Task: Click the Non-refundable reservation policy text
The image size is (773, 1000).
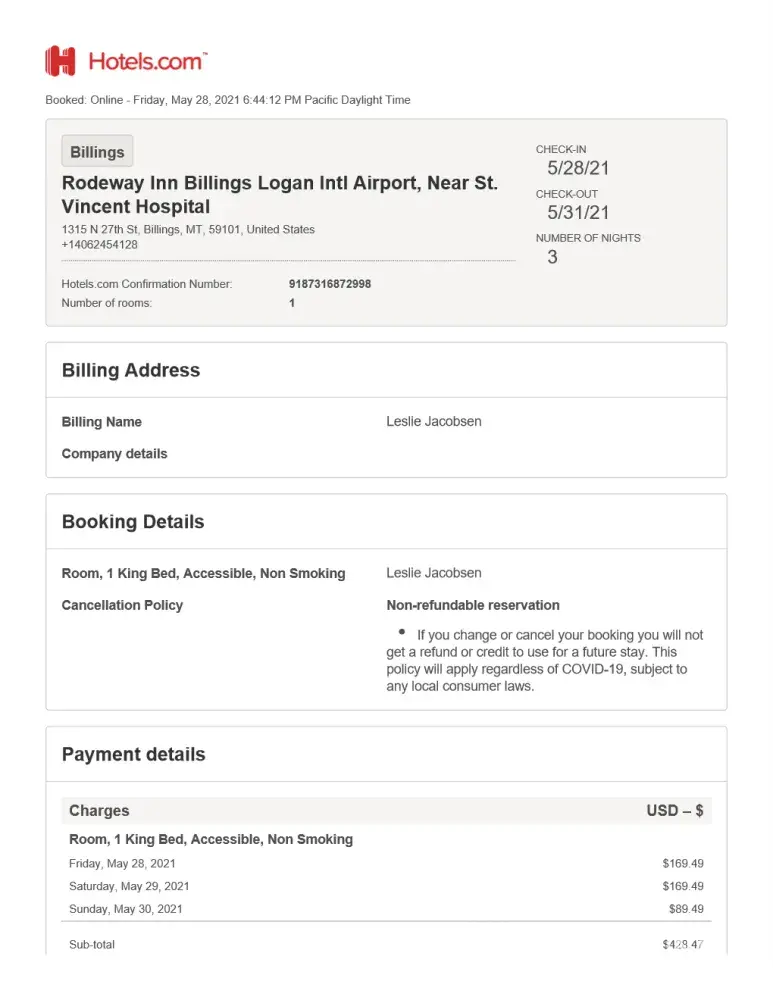Action: pos(473,605)
